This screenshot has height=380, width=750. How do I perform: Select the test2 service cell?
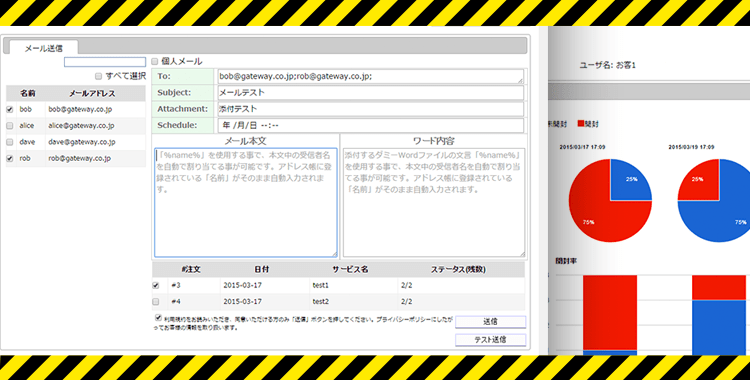(x=320, y=302)
